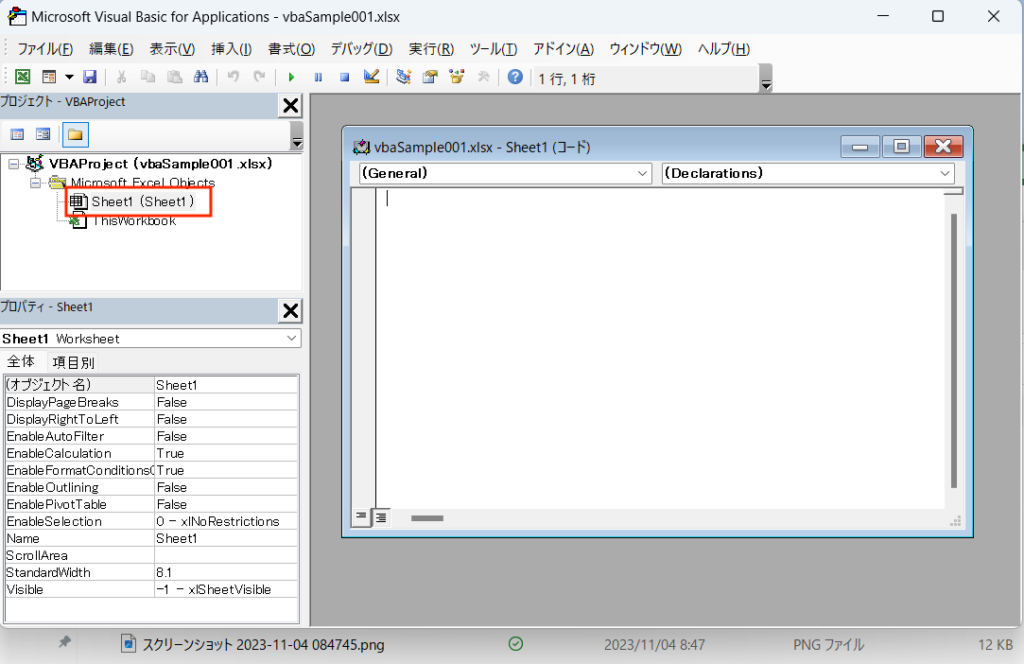This screenshot has width=1024, height=664.
Task: Open the Properties Window toolbar icon
Action: (x=430, y=77)
